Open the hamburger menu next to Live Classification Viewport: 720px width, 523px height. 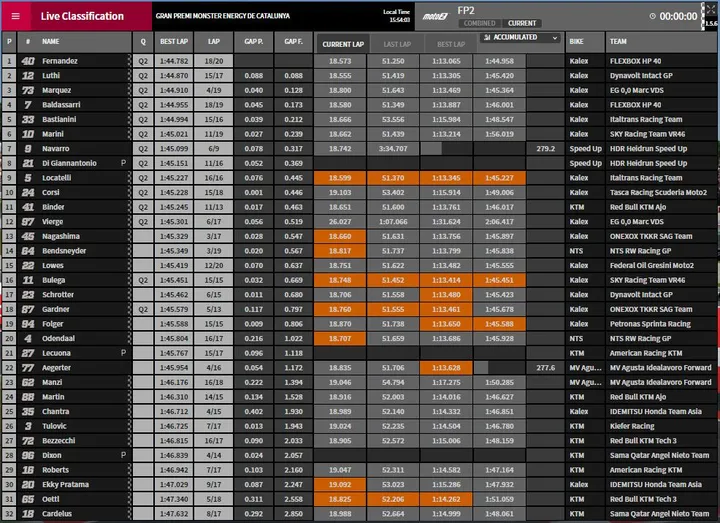(16, 16)
